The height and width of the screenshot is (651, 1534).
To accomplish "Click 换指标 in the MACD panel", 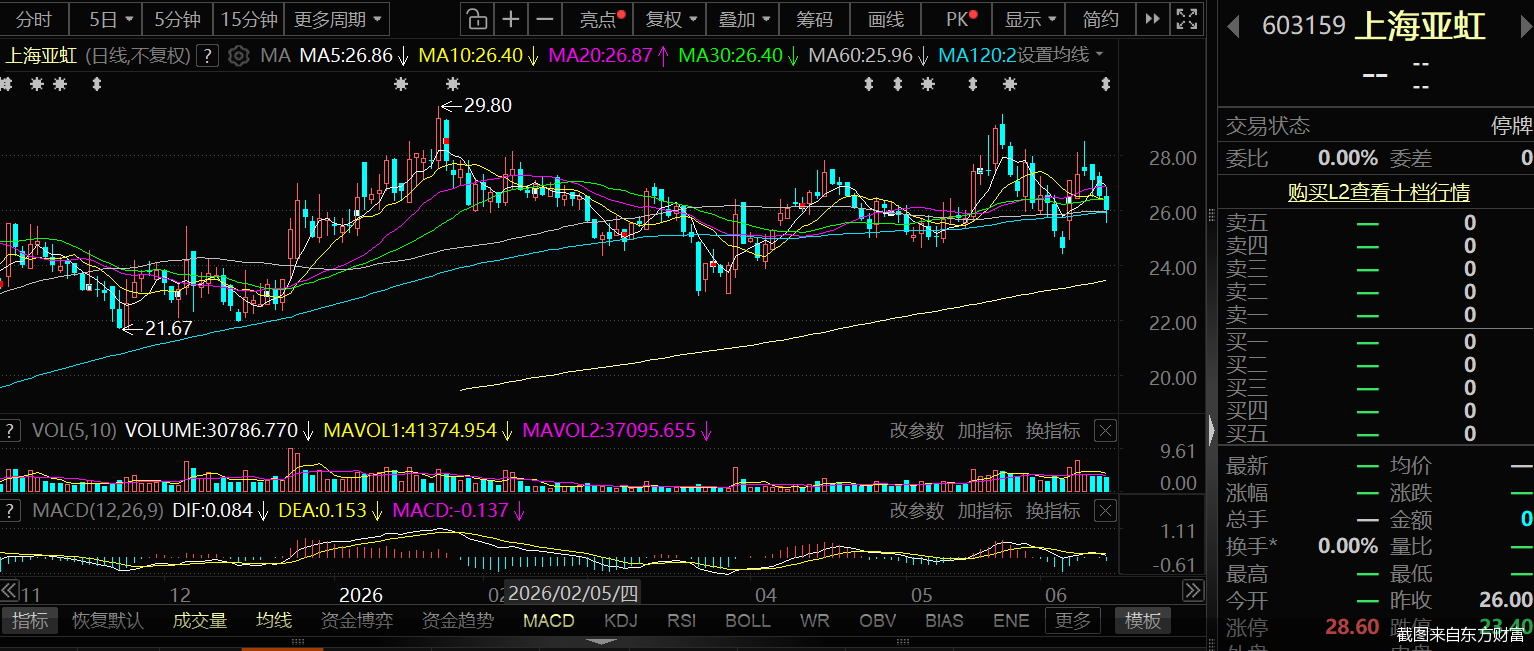I will click(1053, 511).
